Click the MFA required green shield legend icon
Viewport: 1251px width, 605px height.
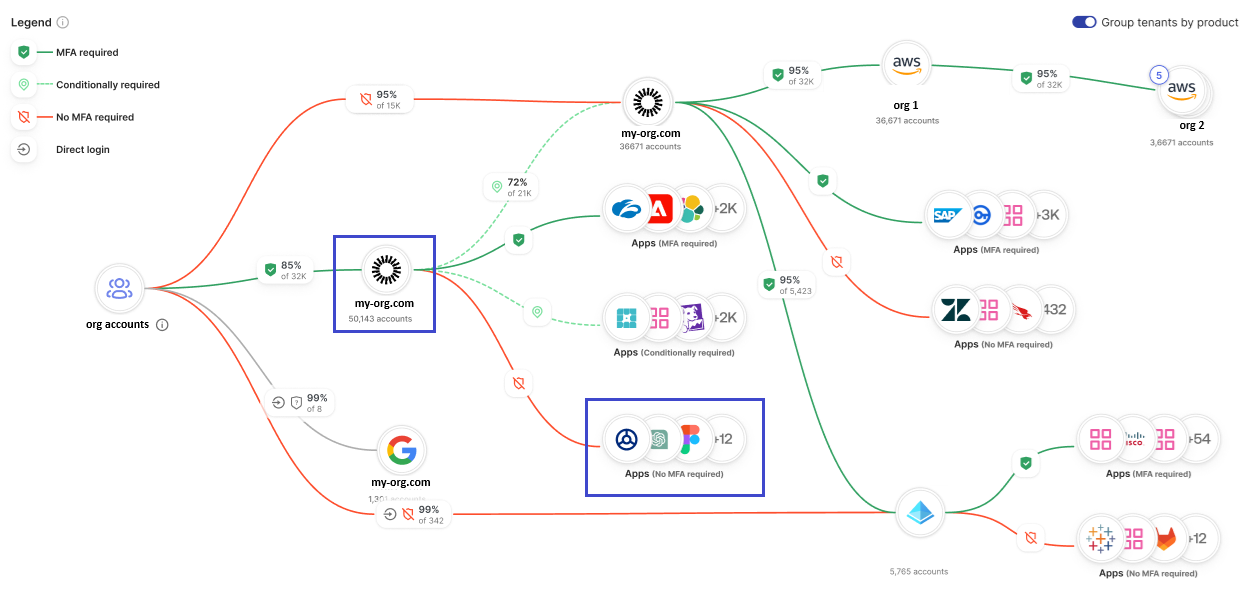[23, 52]
